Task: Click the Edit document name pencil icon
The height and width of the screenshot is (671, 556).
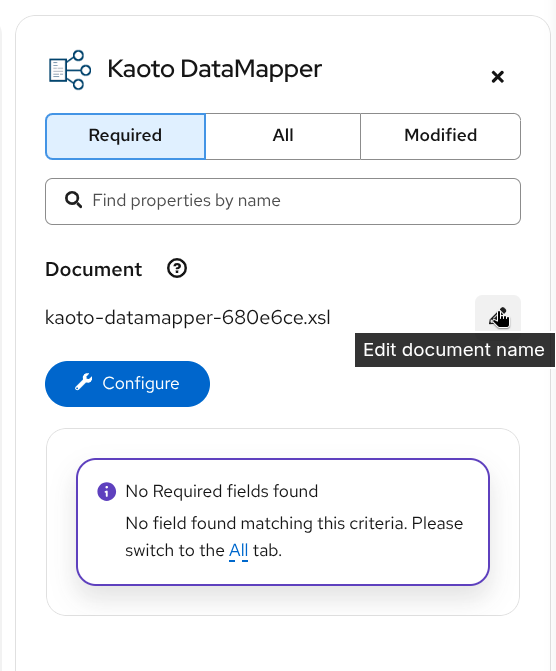Action: (x=498, y=317)
